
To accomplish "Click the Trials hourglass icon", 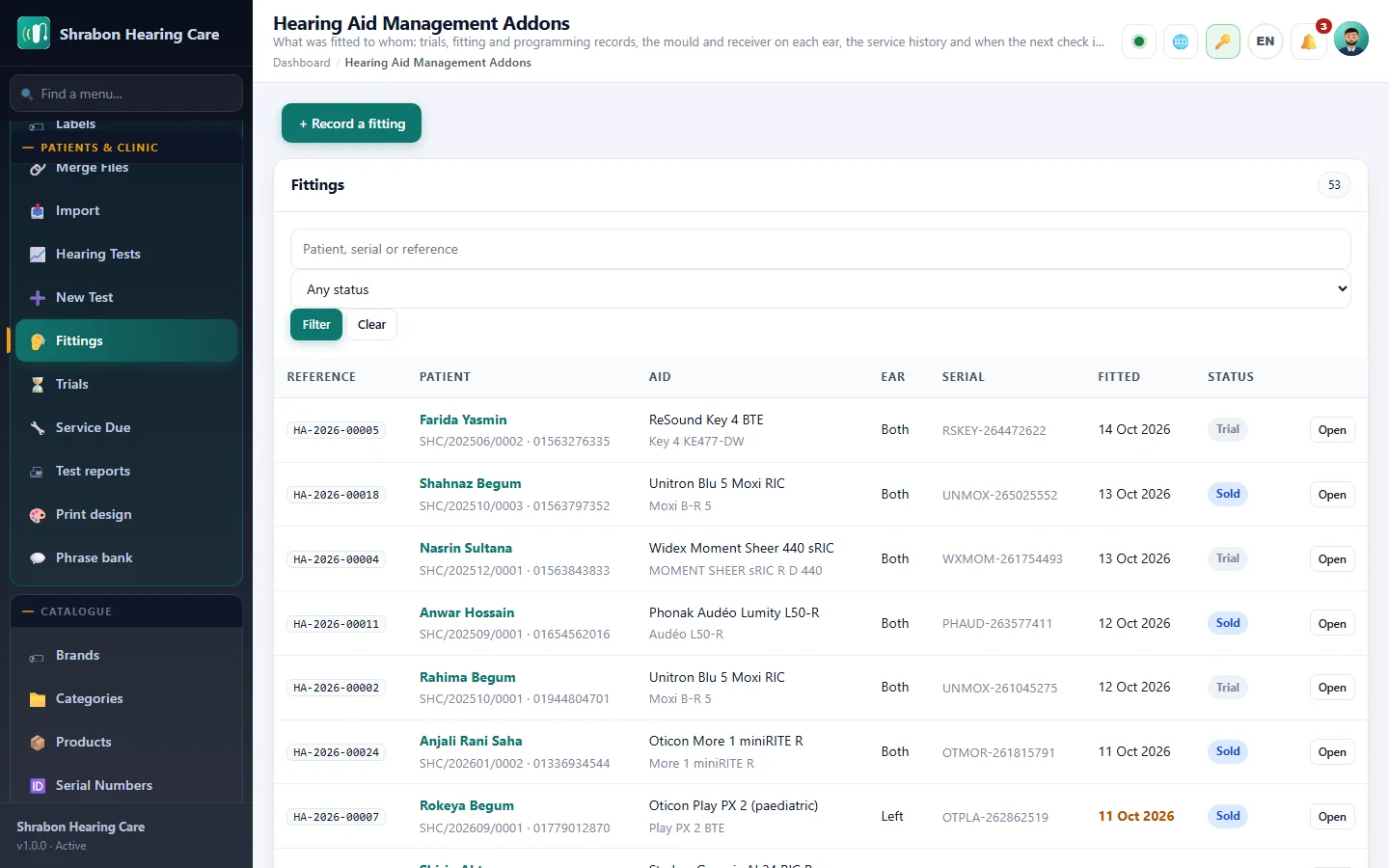I will click(38, 385).
